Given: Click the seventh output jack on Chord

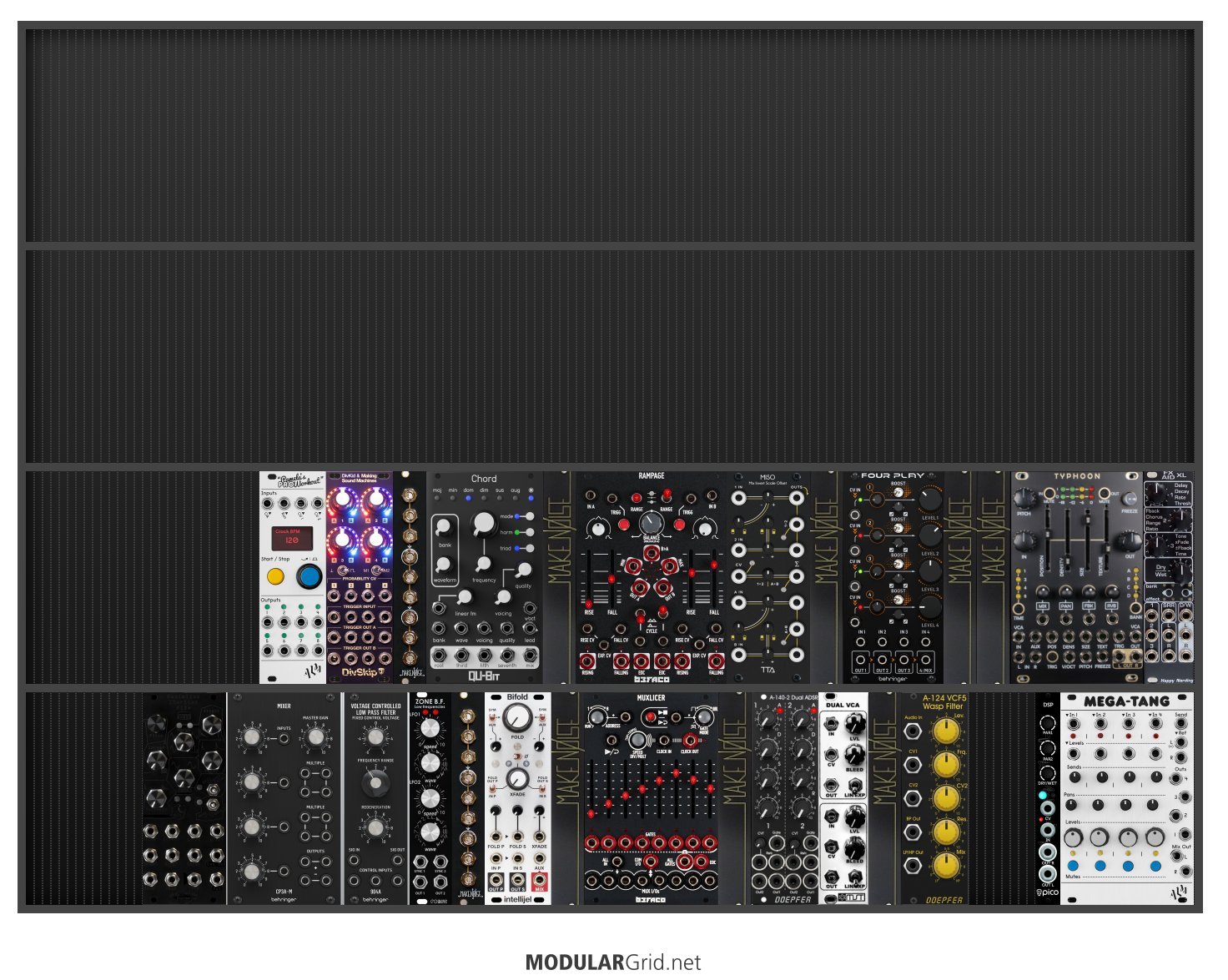Looking at the screenshot, I should (x=506, y=656).
